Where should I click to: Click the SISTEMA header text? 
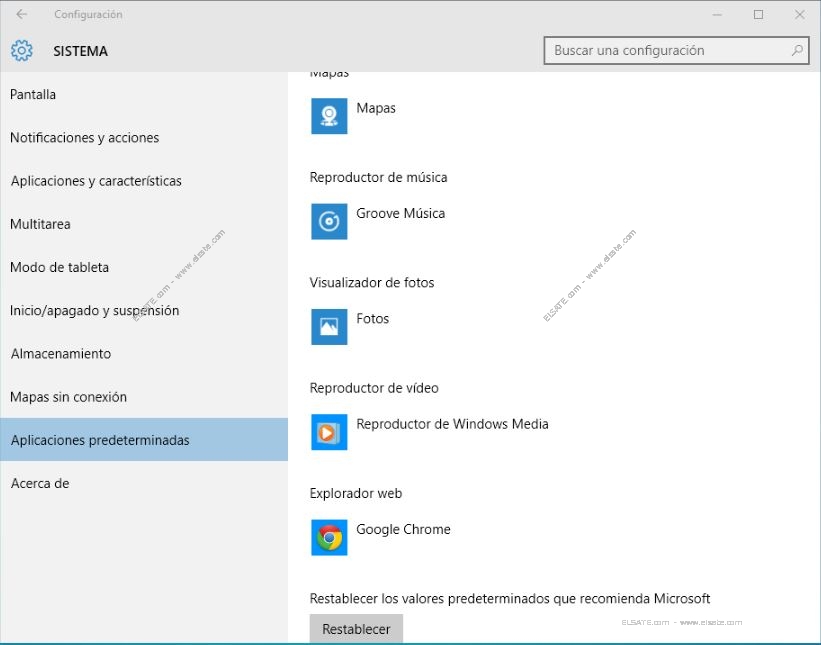coord(81,51)
